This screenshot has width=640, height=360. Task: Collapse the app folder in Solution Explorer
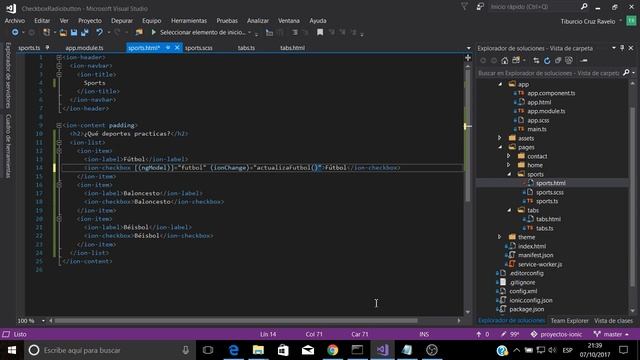tap(500, 84)
